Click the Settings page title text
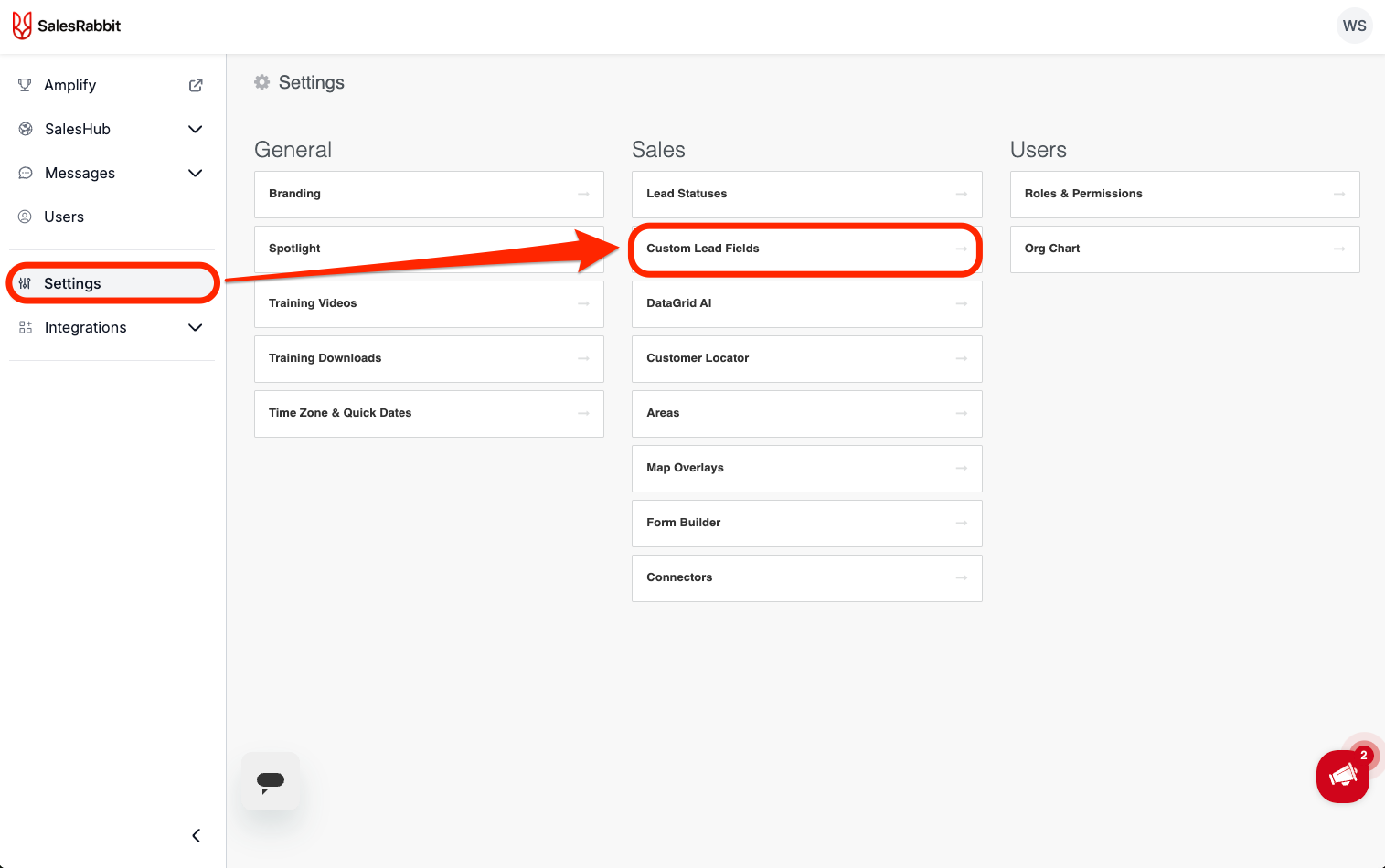This screenshot has height=868, width=1385. tap(312, 82)
